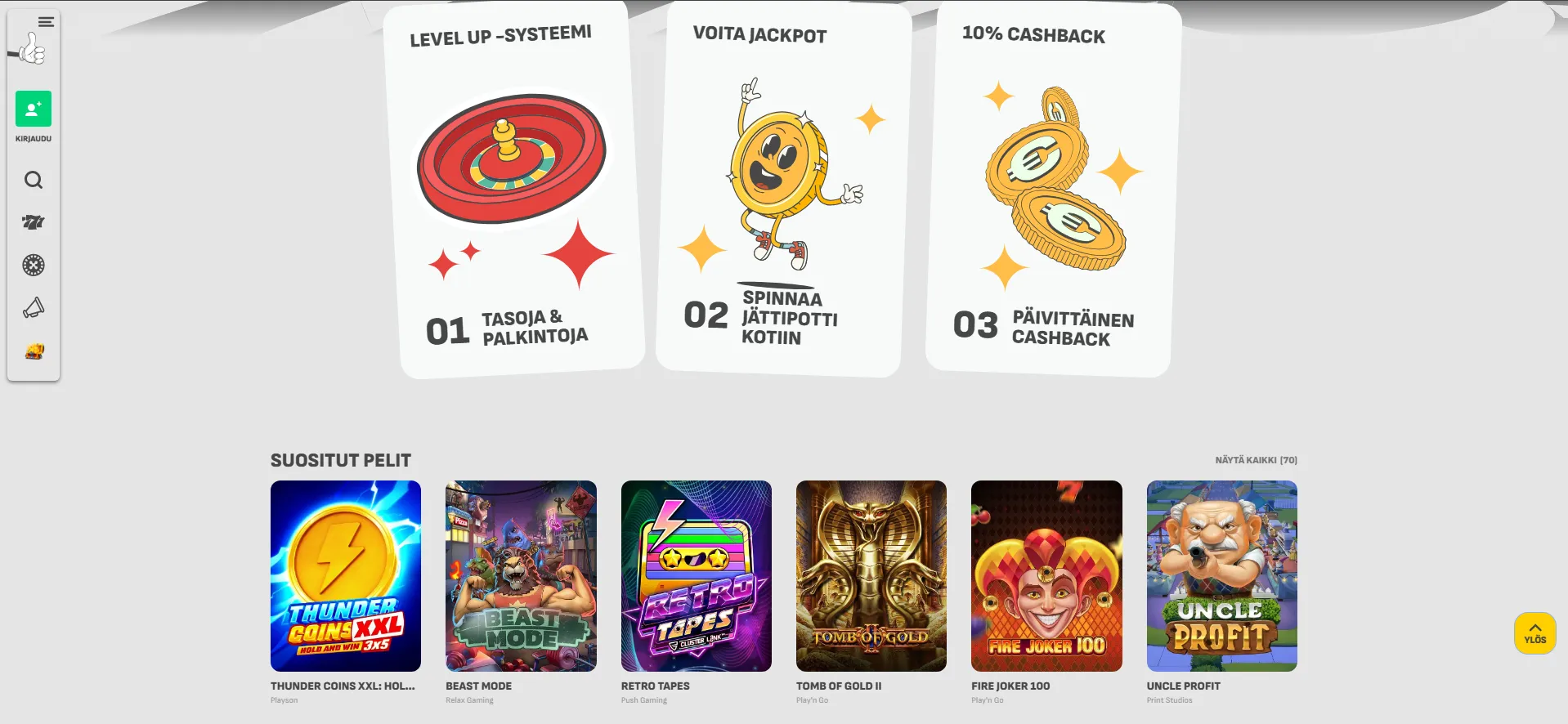The image size is (1568, 724).
Task: Open the treasure chest icon
Action: click(x=34, y=351)
